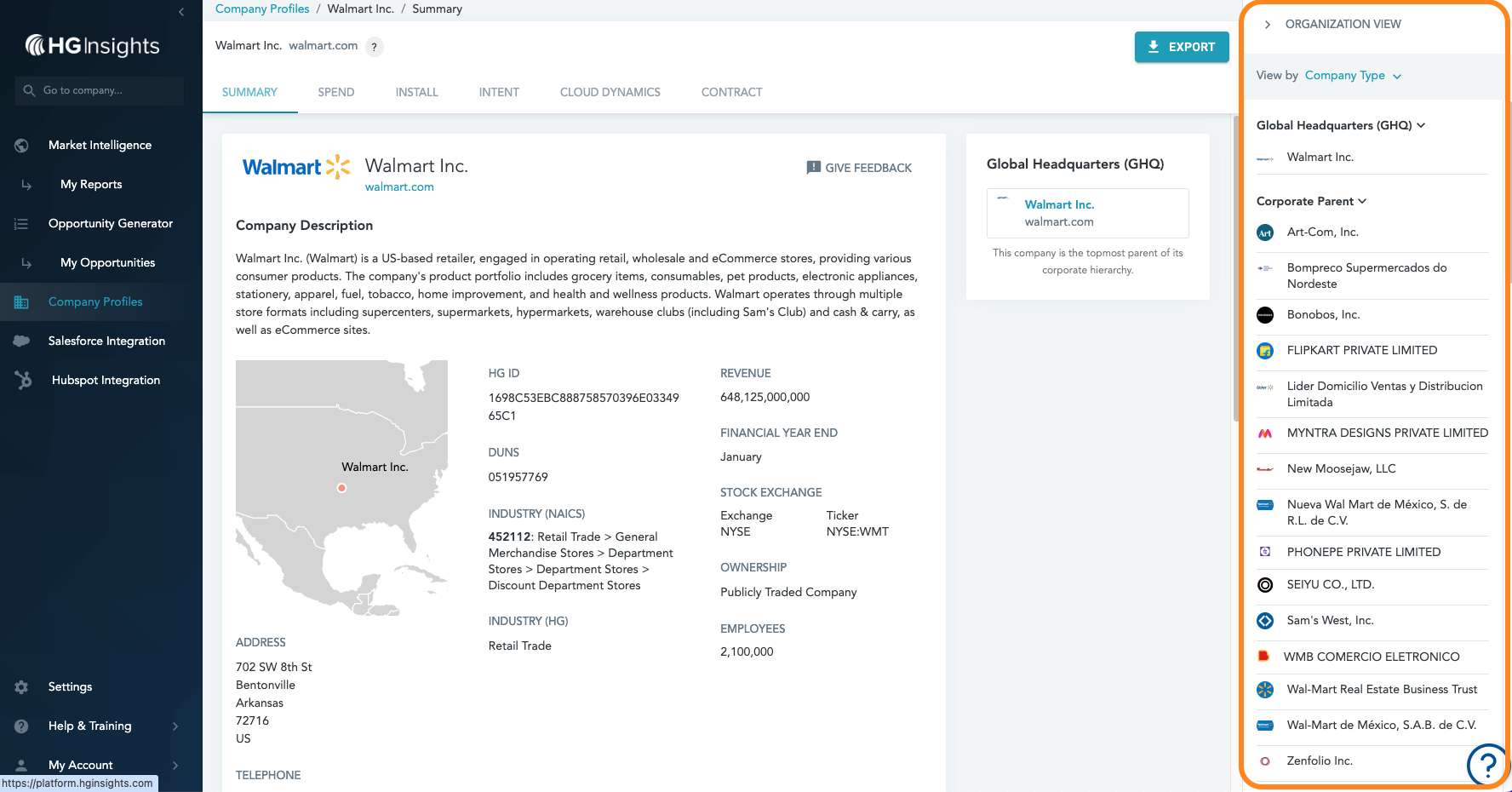Open the Company Profiles breadcrumb link
This screenshot has height=792, width=1512.
point(261,9)
